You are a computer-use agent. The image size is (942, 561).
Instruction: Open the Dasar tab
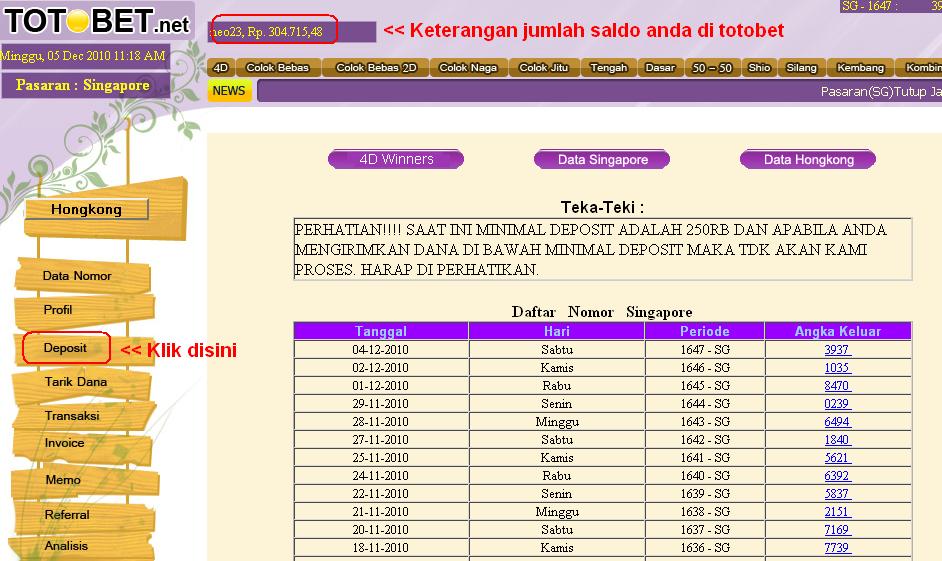coord(660,67)
